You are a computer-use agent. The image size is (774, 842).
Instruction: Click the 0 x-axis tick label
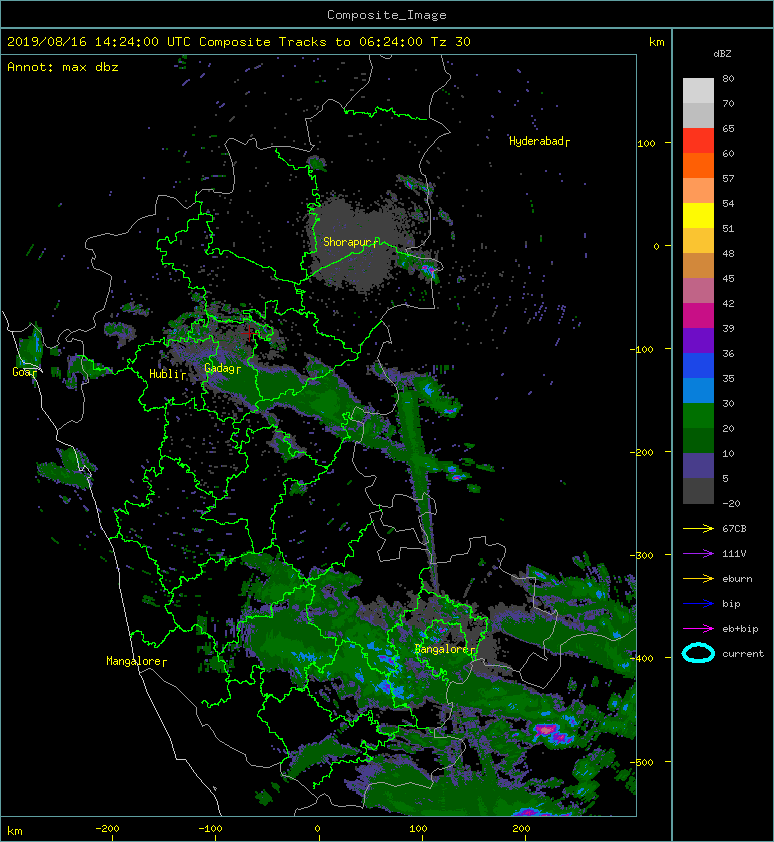[x=317, y=829]
